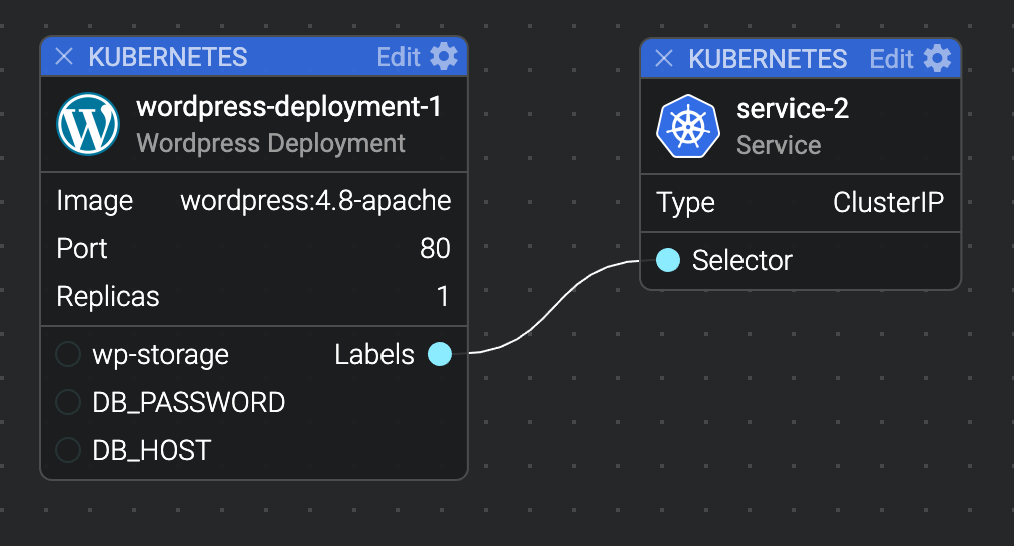
Task: Click the wp-storage label text
Action: (x=160, y=355)
